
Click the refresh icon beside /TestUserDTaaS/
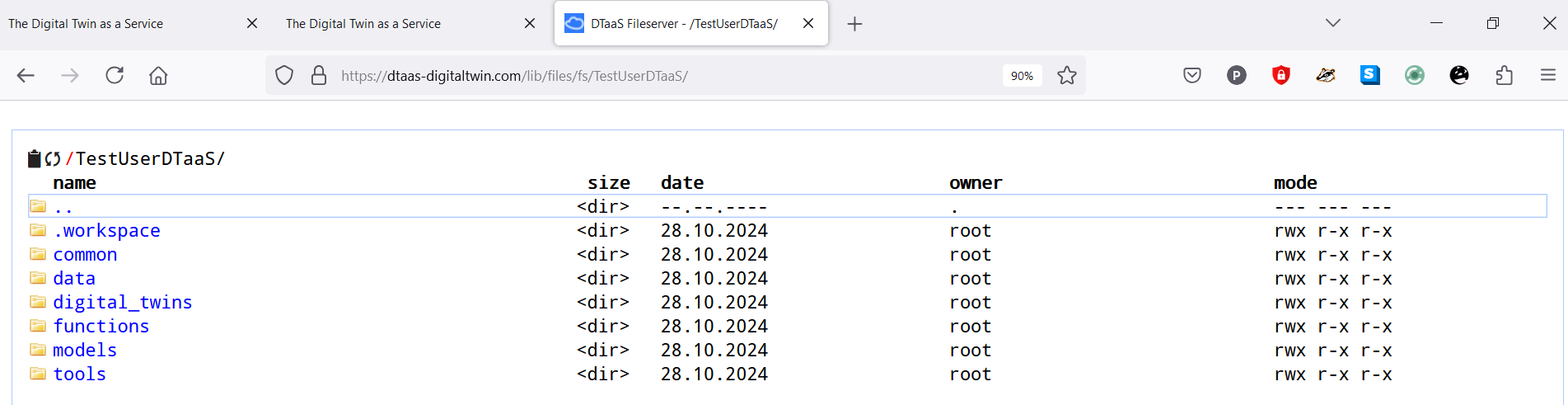pyautogui.click(x=53, y=159)
